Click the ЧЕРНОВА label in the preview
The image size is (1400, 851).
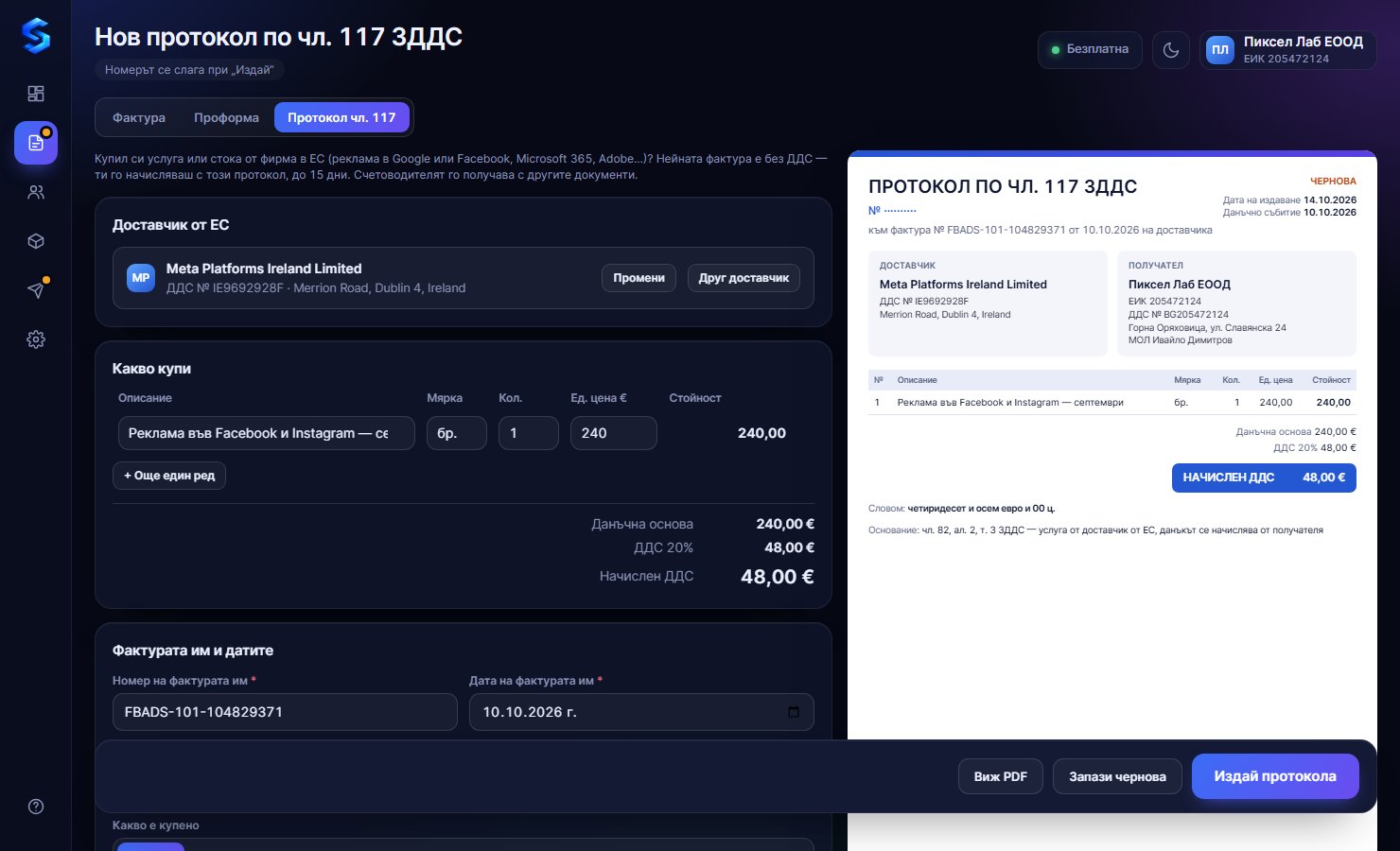click(1333, 181)
